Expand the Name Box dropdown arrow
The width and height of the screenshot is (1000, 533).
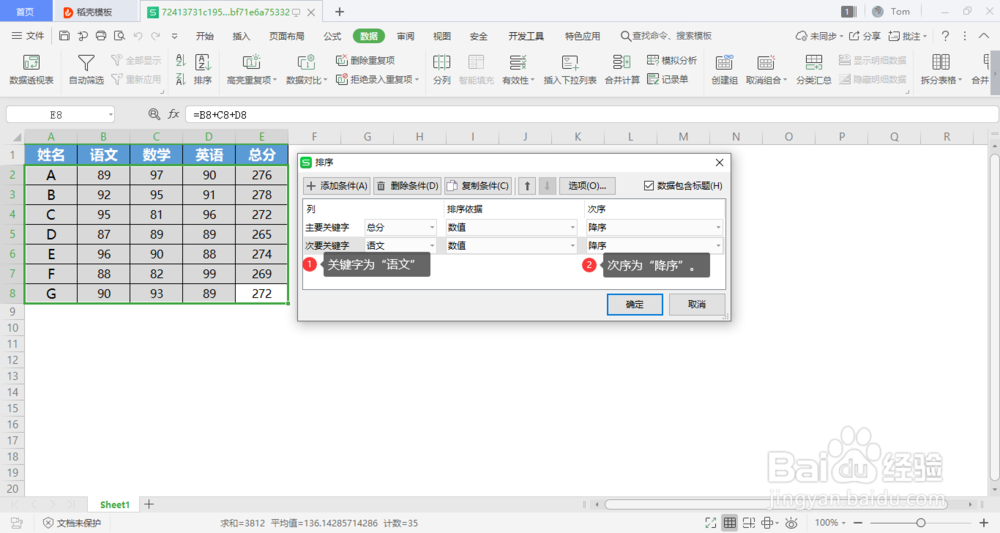(110, 115)
